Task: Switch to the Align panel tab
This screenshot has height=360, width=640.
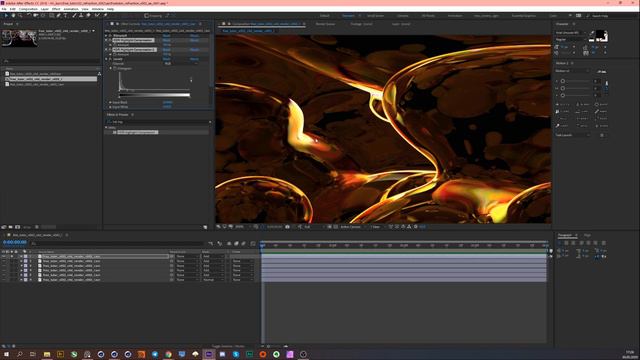Action: click(x=587, y=236)
